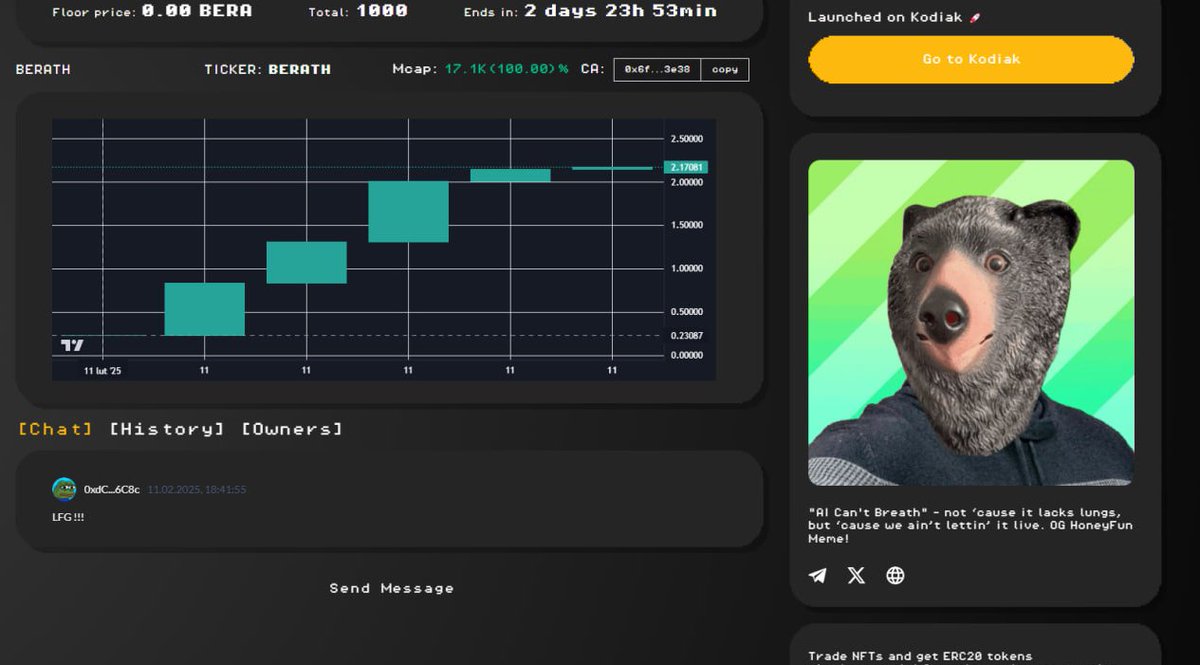
Task: Click the TradingView logo on chart
Action: pos(73,345)
